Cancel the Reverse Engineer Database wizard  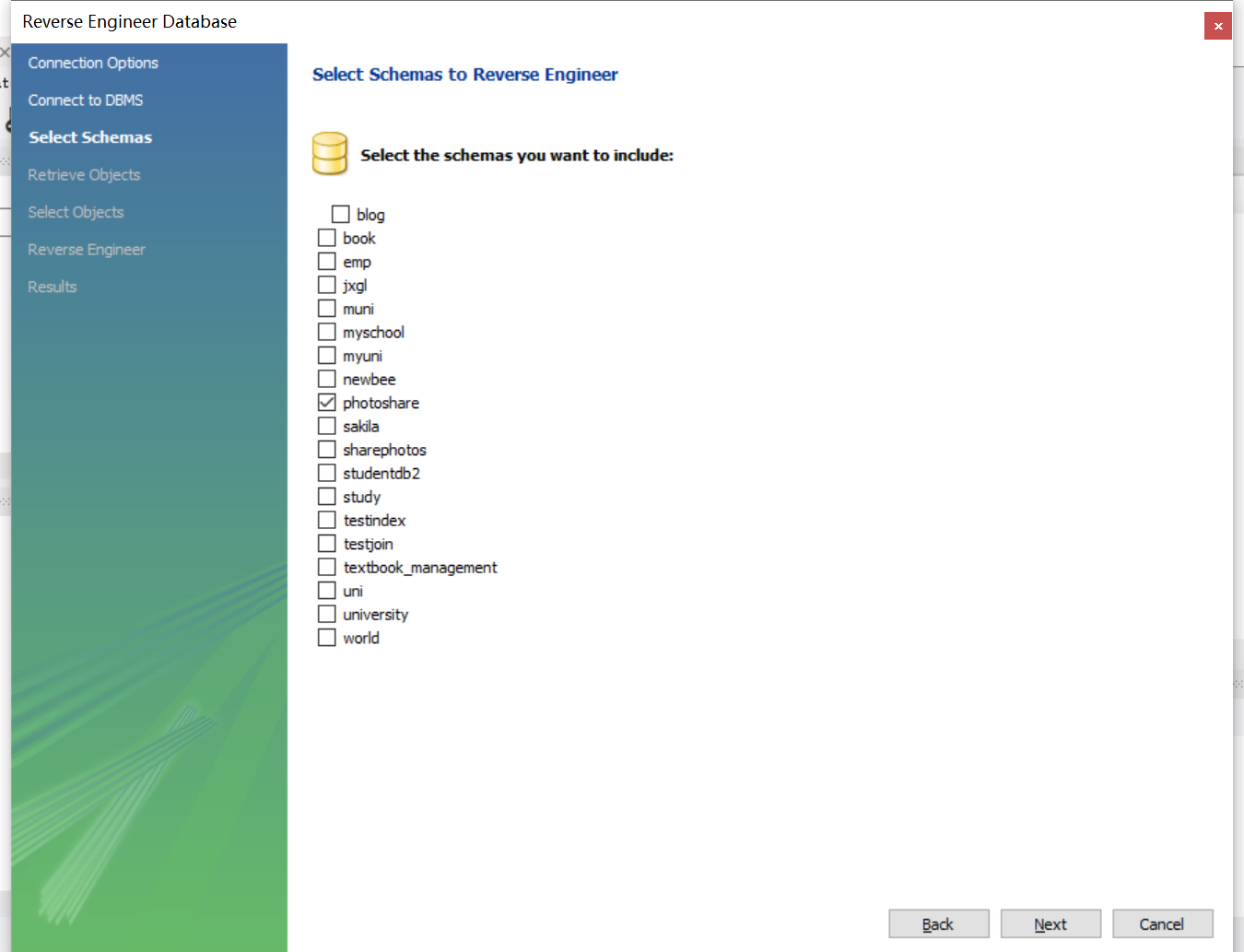click(x=1163, y=923)
